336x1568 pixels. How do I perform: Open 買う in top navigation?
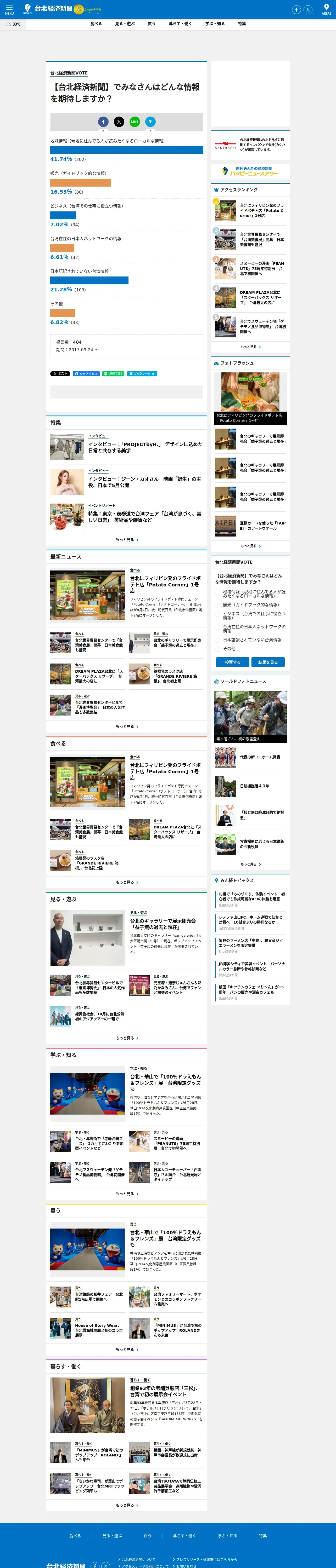point(151,24)
